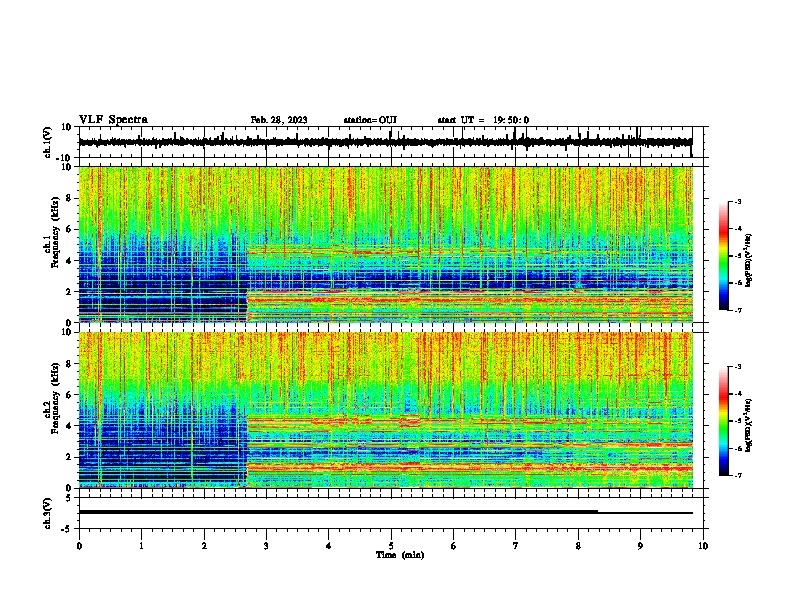The image size is (792, 612).
Task: Click the "ch.1(V)" waveform axis label
Action: pyautogui.click(x=48, y=142)
